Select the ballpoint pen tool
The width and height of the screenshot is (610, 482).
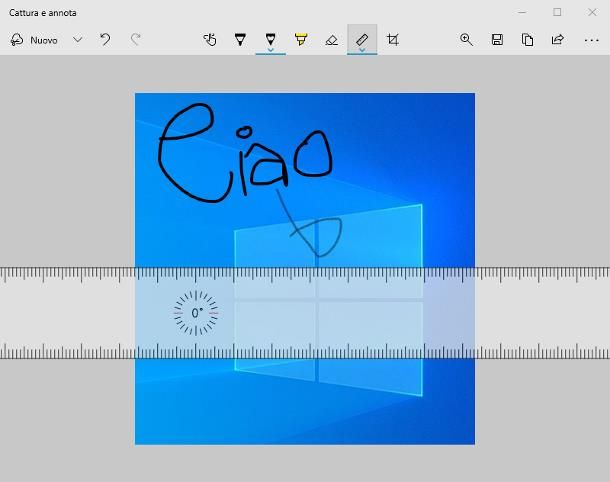240,40
